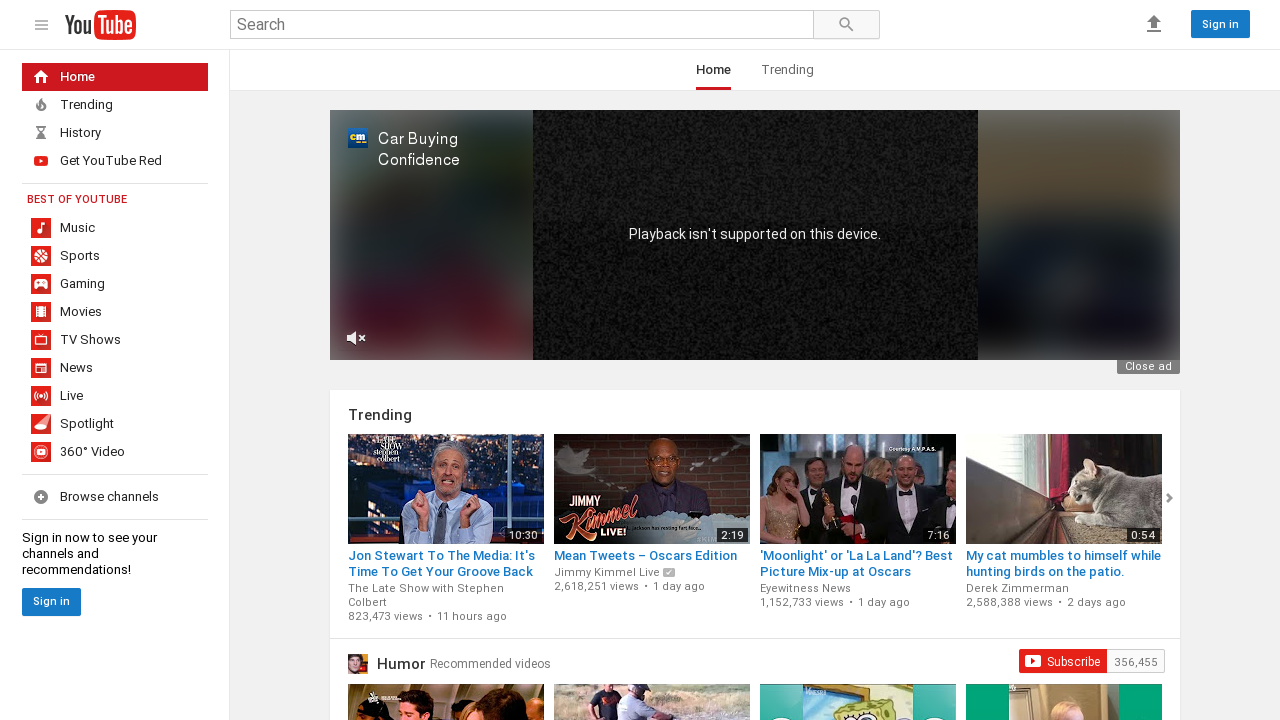Visit the Eyewitness News channel
The image size is (1280, 720).
(x=805, y=589)
